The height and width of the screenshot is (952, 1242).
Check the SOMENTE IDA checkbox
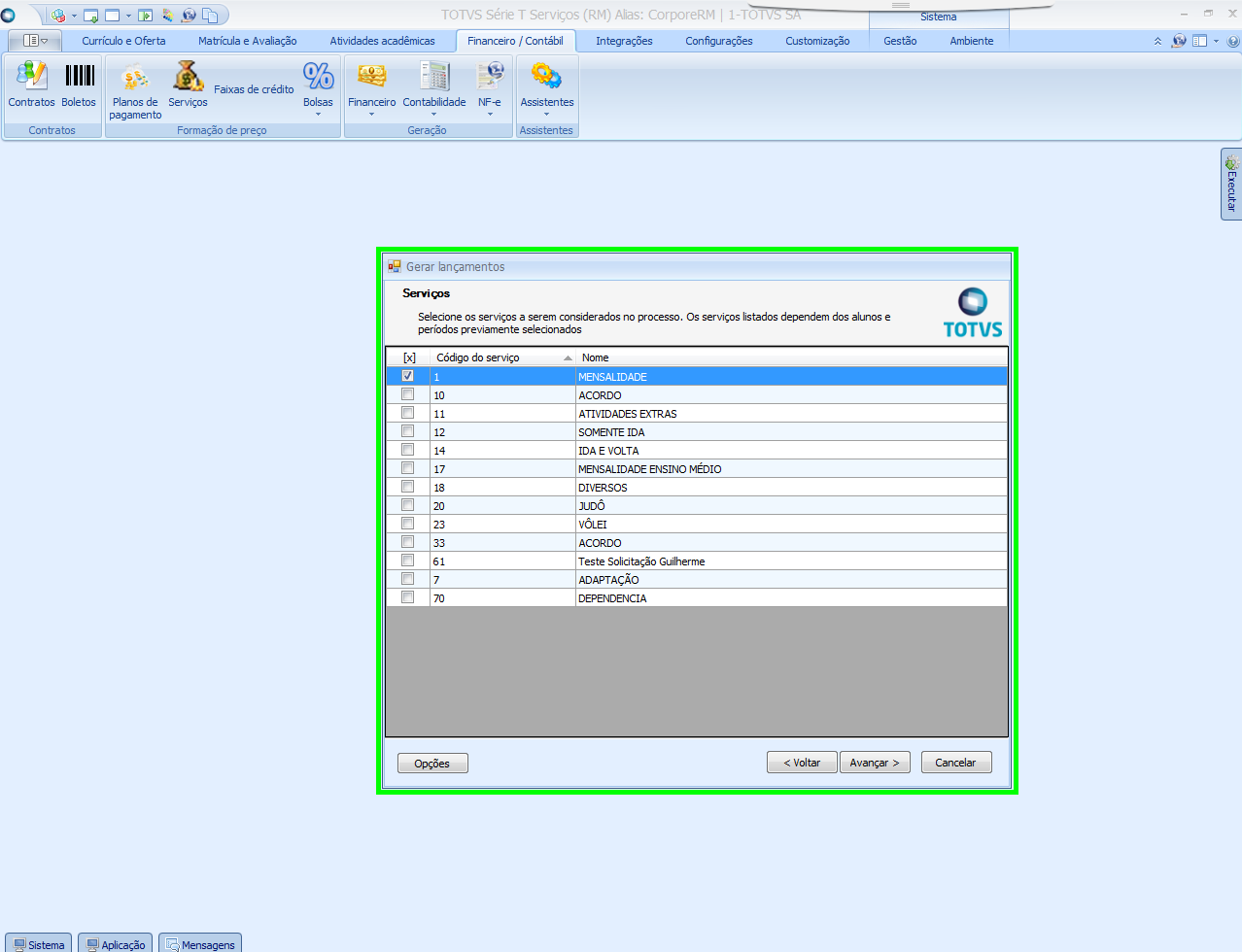(x=408, y=431)
